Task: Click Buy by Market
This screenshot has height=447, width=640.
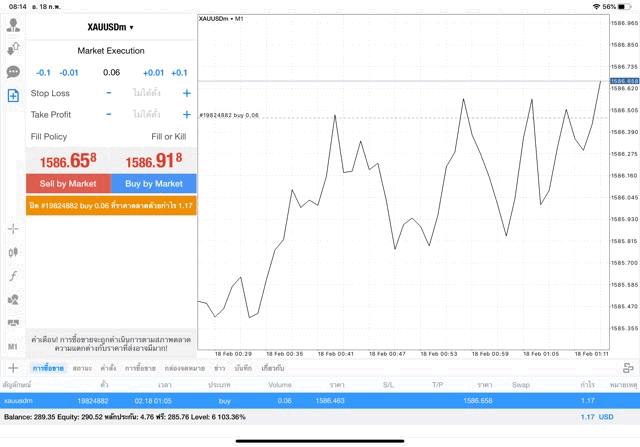Action: [154, 184]
